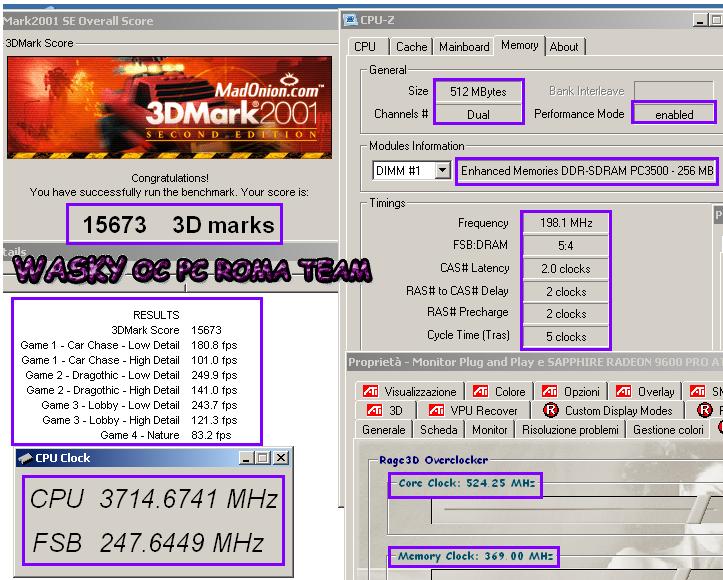Image resolution: width=723 pixels, height=580 pixels.
Task: Click the memory Size 512 MBytes field
Action: point(478,92)
